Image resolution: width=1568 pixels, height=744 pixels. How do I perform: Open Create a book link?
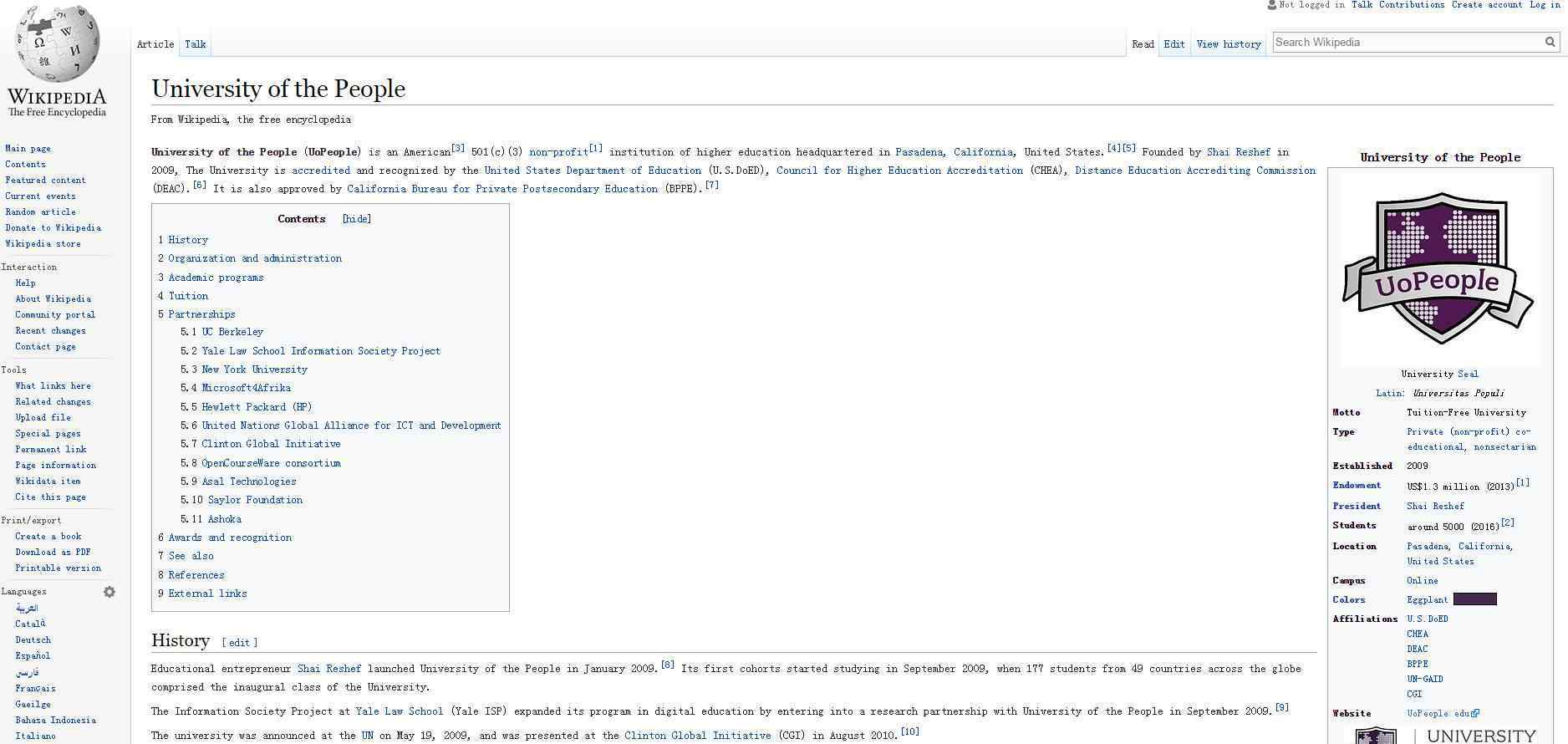48,537
